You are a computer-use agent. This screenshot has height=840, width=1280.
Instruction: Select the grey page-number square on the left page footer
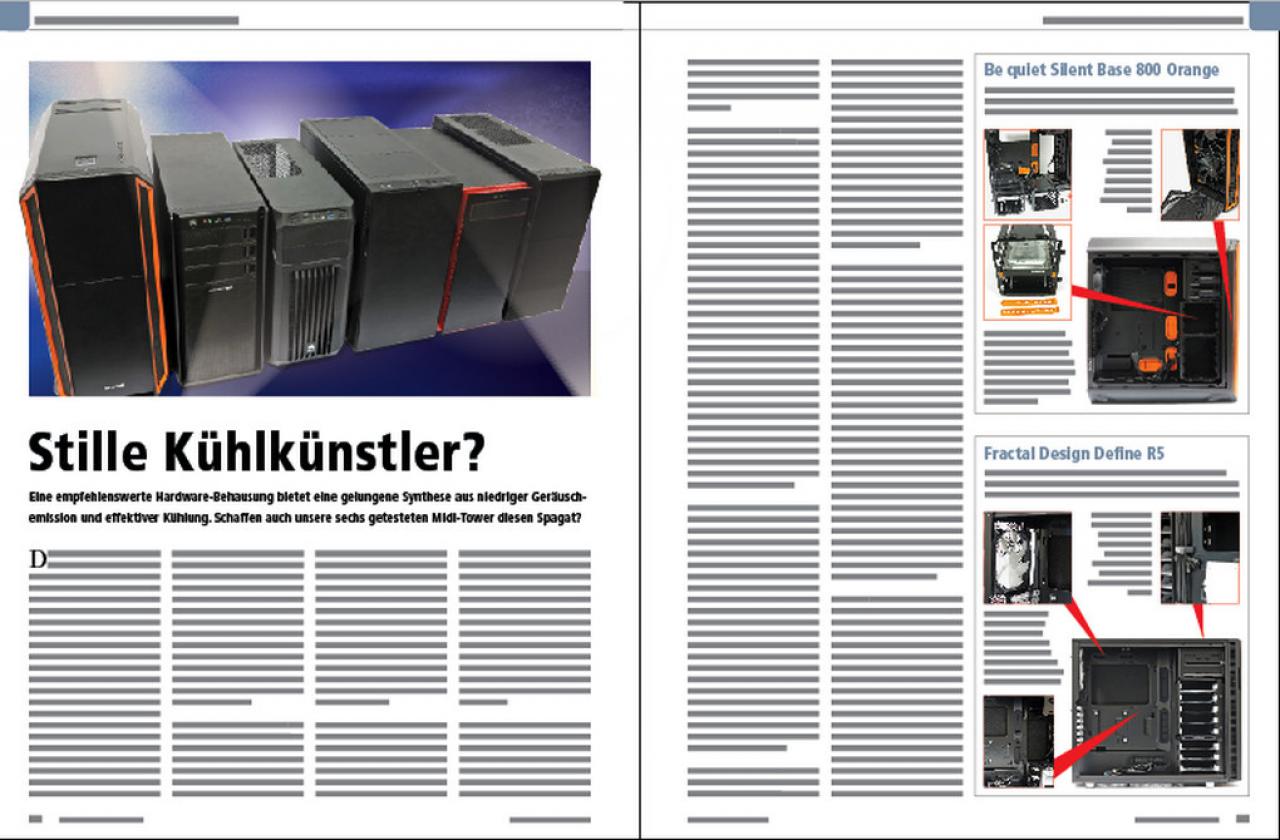click(x=35, y=819)
